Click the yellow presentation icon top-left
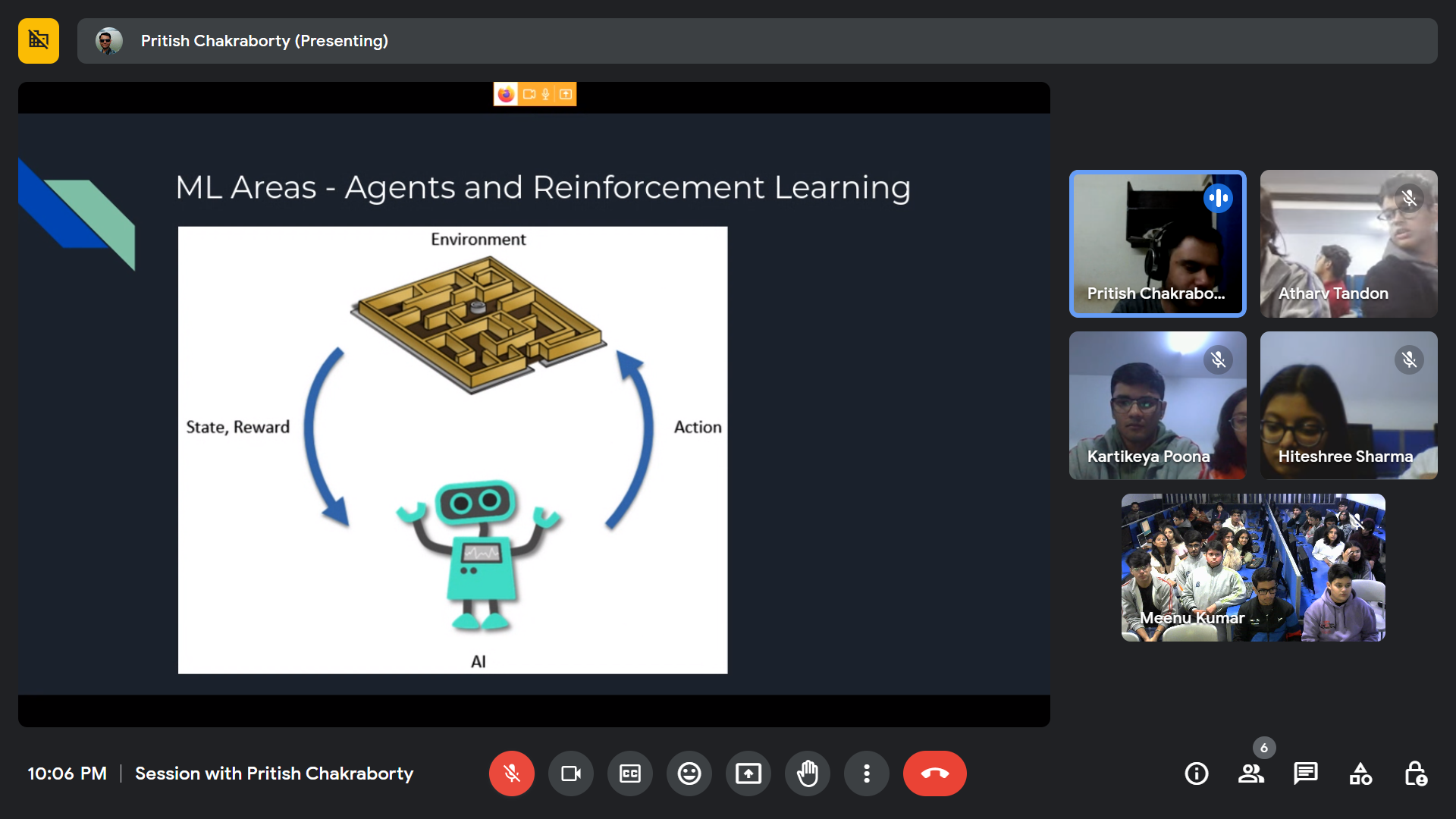Screen dimensions: 1456x819 (39, 41)
